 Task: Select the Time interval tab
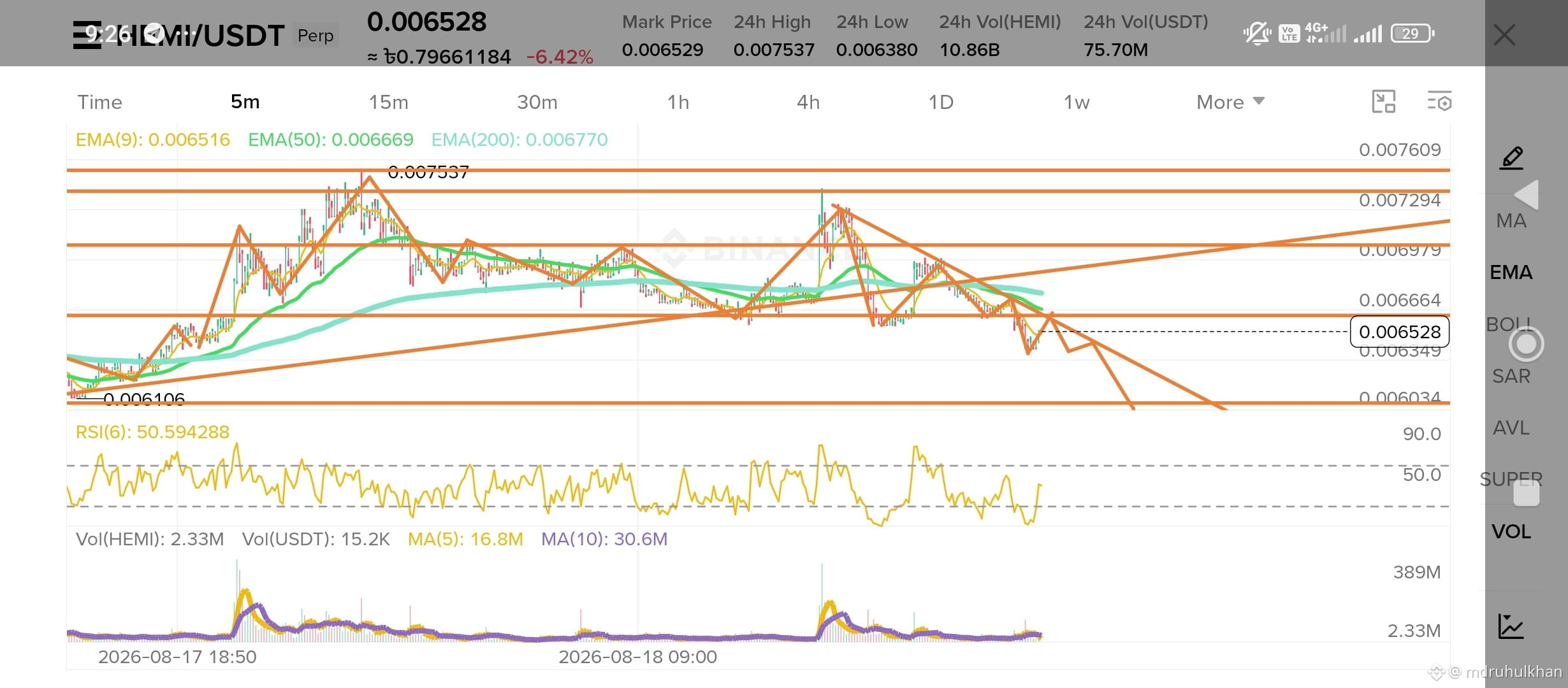click(99, 102)
